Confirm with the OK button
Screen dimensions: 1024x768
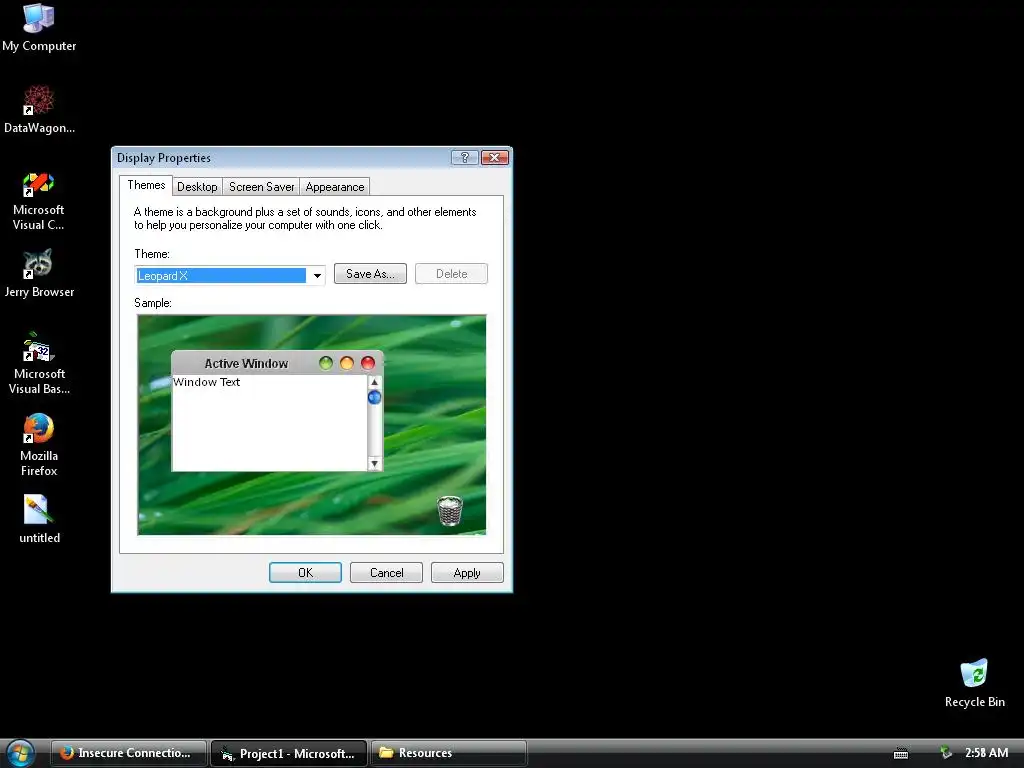(x=305, y=573)
